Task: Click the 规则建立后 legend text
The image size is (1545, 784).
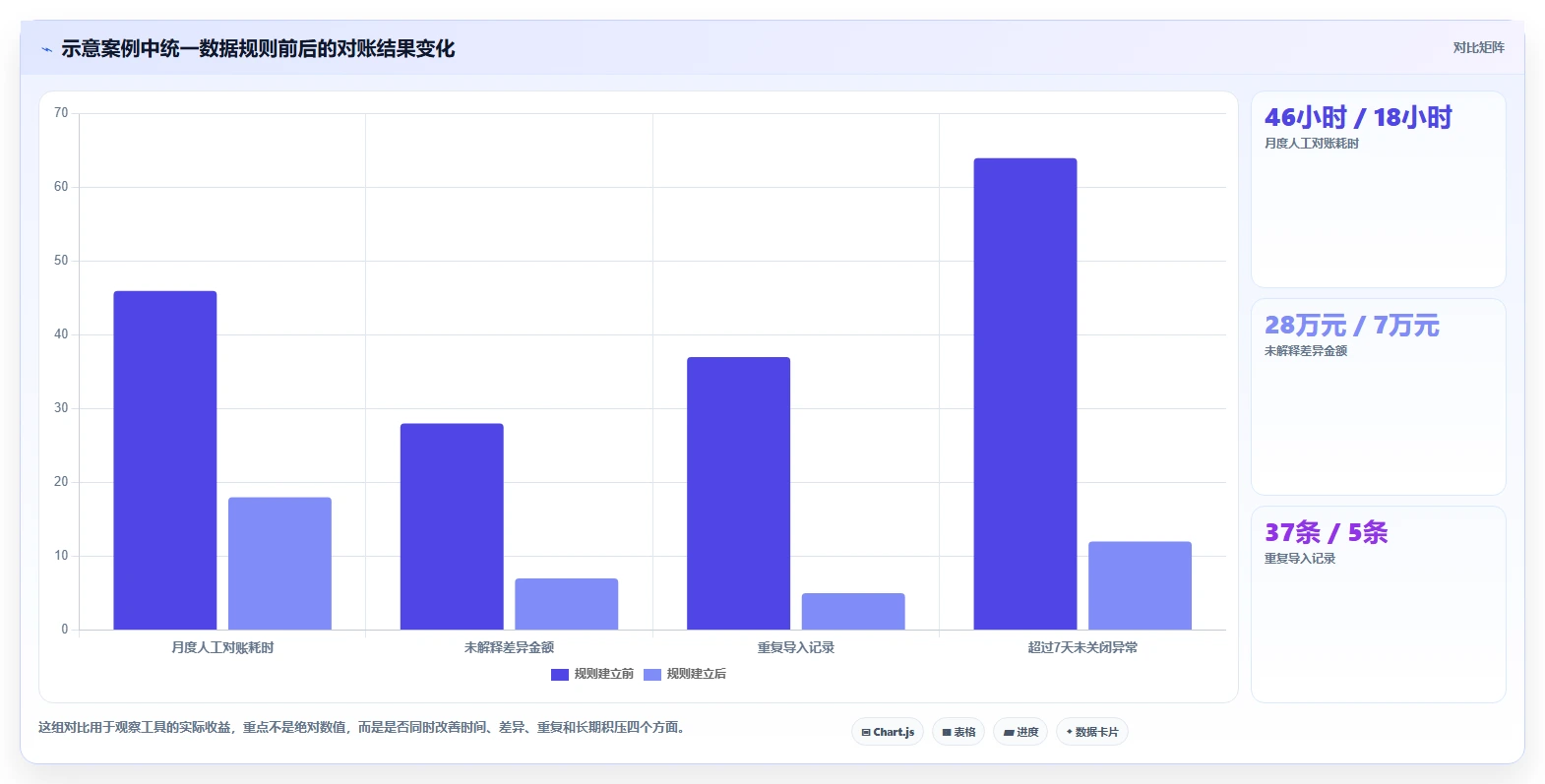Action: 696,674
